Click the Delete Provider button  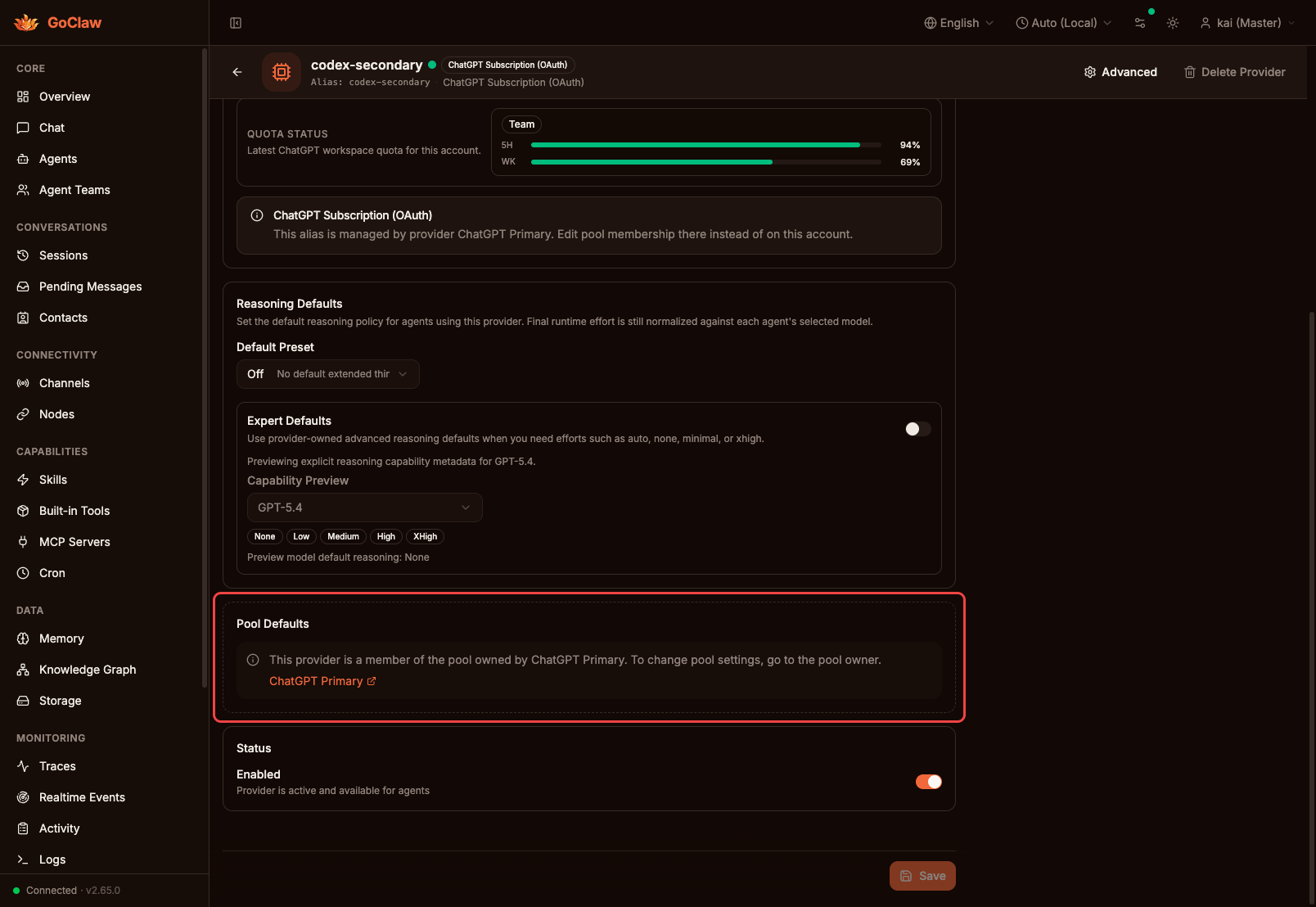tap(1235, 72)
